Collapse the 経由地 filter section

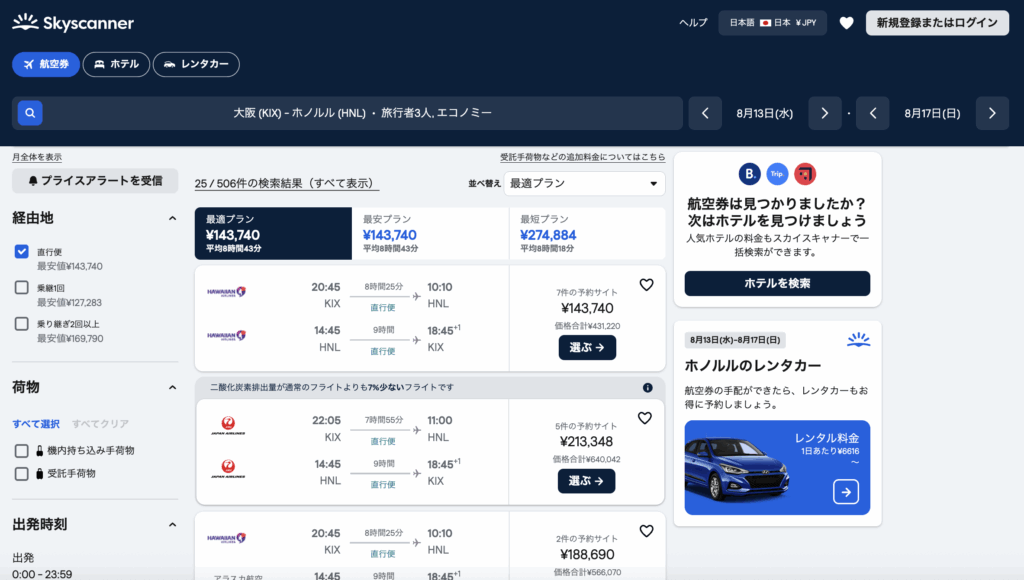tap(172, 218)
